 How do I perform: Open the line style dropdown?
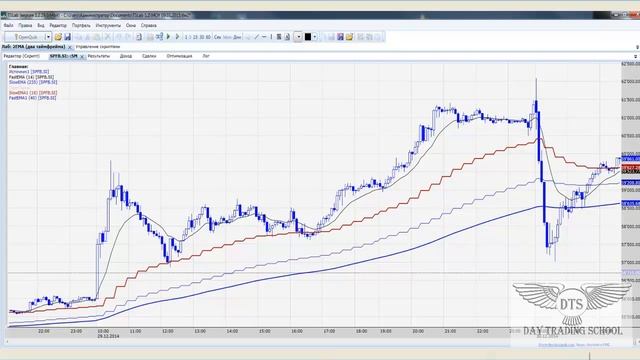298,37
